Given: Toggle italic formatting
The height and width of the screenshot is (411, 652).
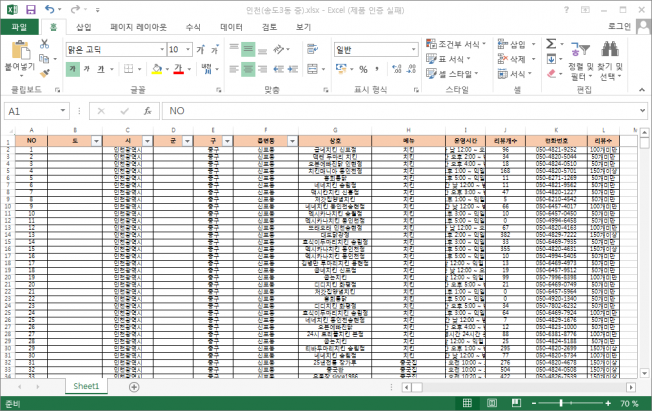Looking at the screenshot, I should point(86,69).
